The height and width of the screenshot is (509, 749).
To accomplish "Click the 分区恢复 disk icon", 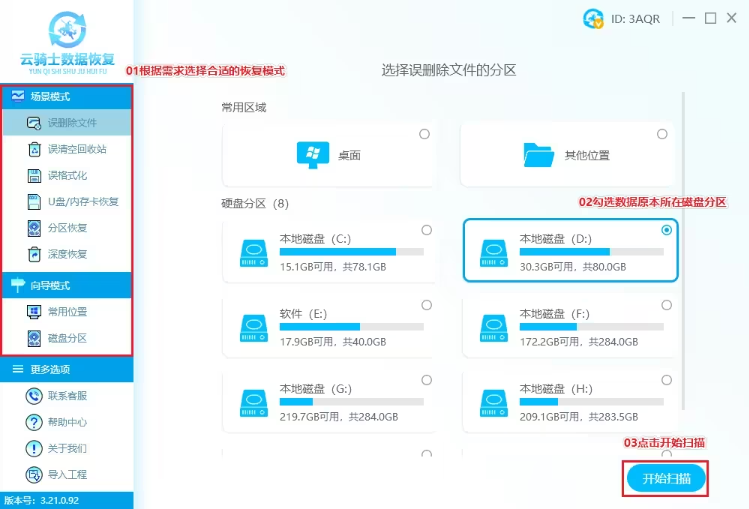I will (34, 228).
